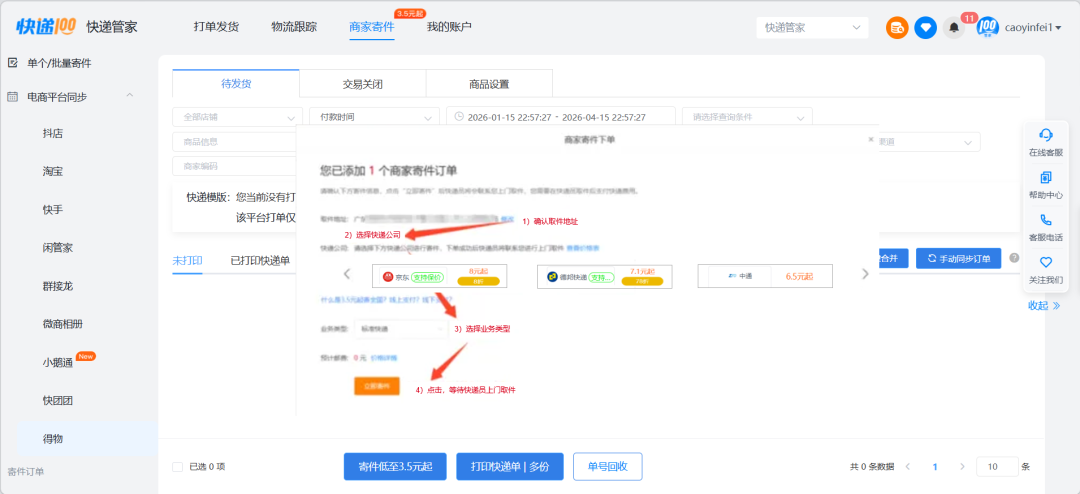
Task: Toggle the 已选 0 项 select-all checkbox
Action: 178,466
